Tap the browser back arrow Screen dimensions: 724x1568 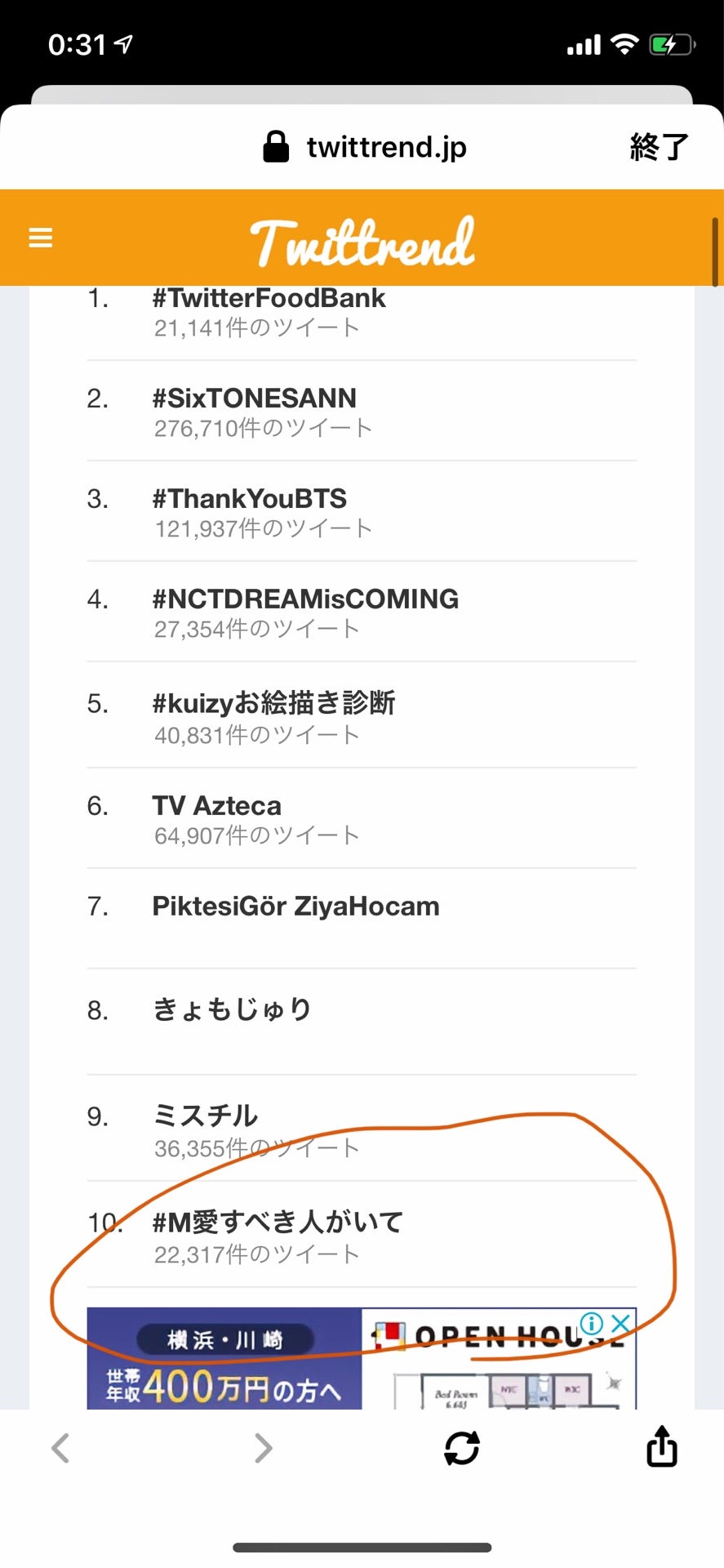(60, 1448)
